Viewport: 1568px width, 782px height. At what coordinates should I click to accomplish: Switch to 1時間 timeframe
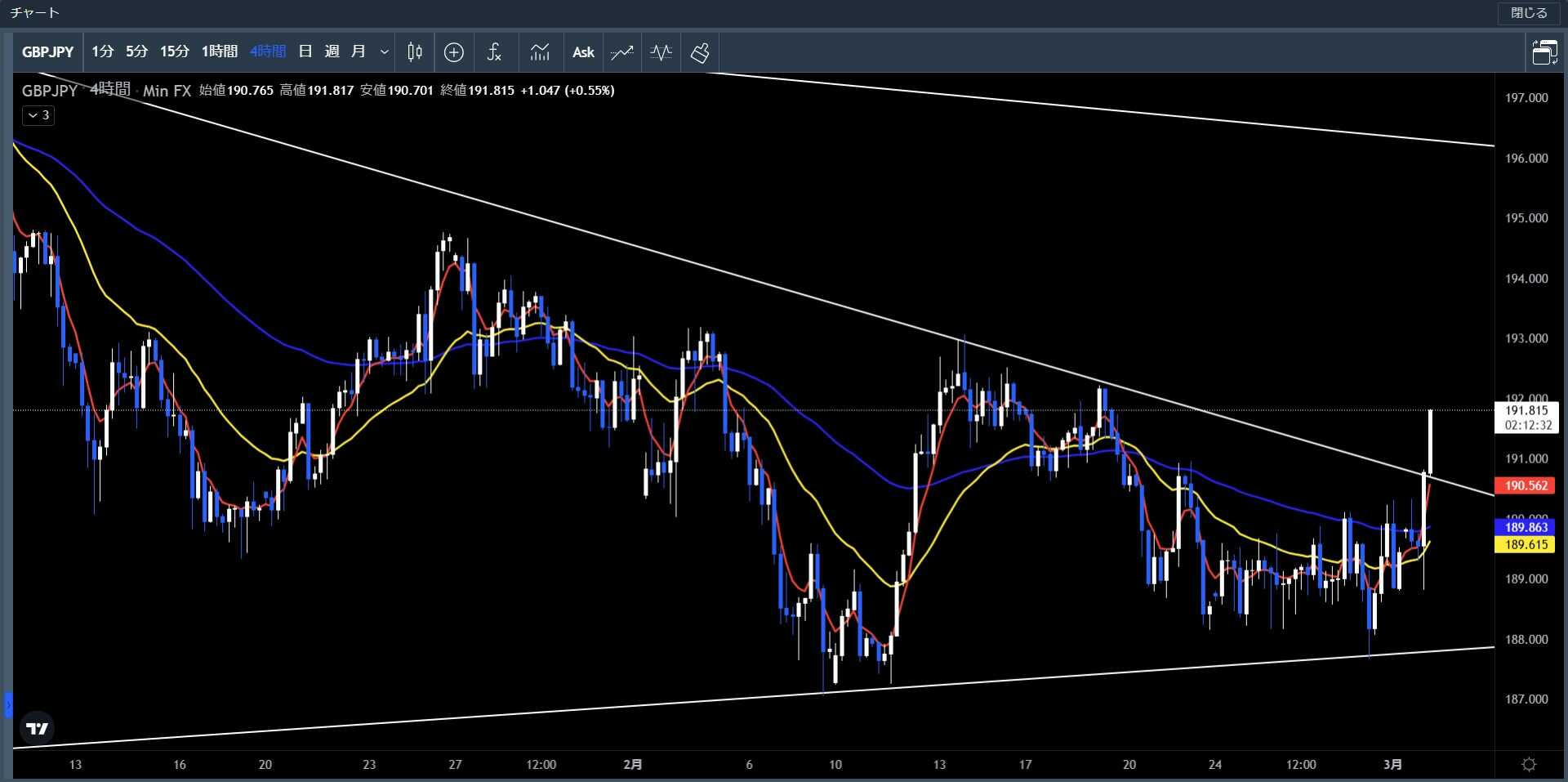(219, 51)
